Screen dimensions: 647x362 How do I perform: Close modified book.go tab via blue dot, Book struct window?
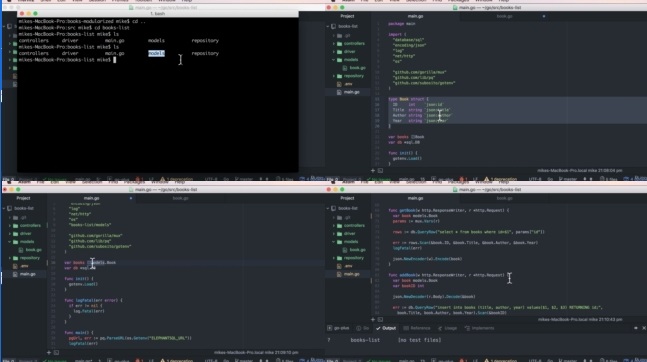pyautogui.click(x=544, y=16)
